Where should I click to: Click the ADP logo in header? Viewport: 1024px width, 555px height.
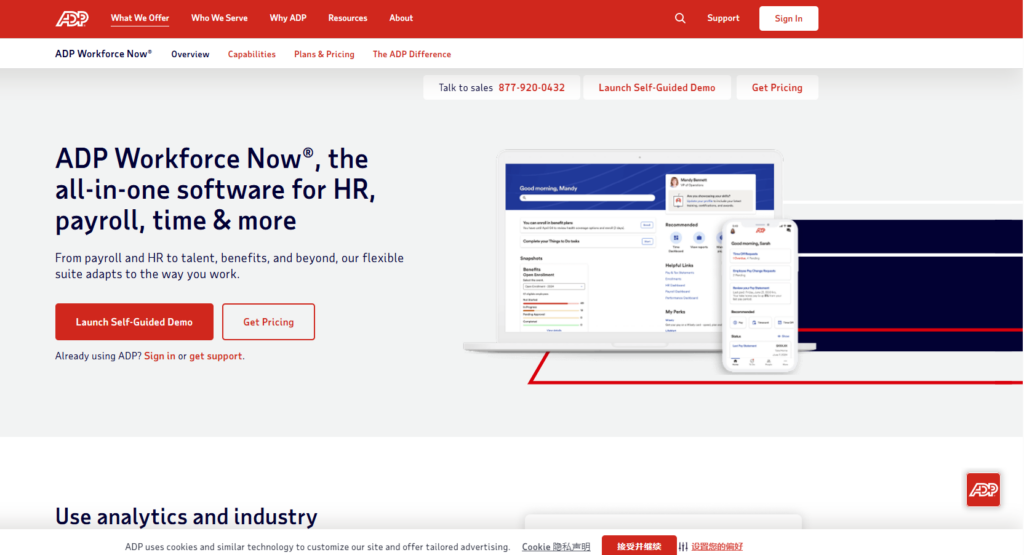(72, 18)
